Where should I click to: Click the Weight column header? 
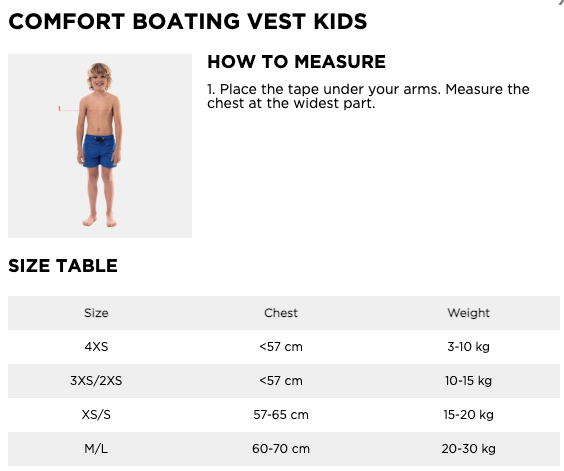pos(468,313)
